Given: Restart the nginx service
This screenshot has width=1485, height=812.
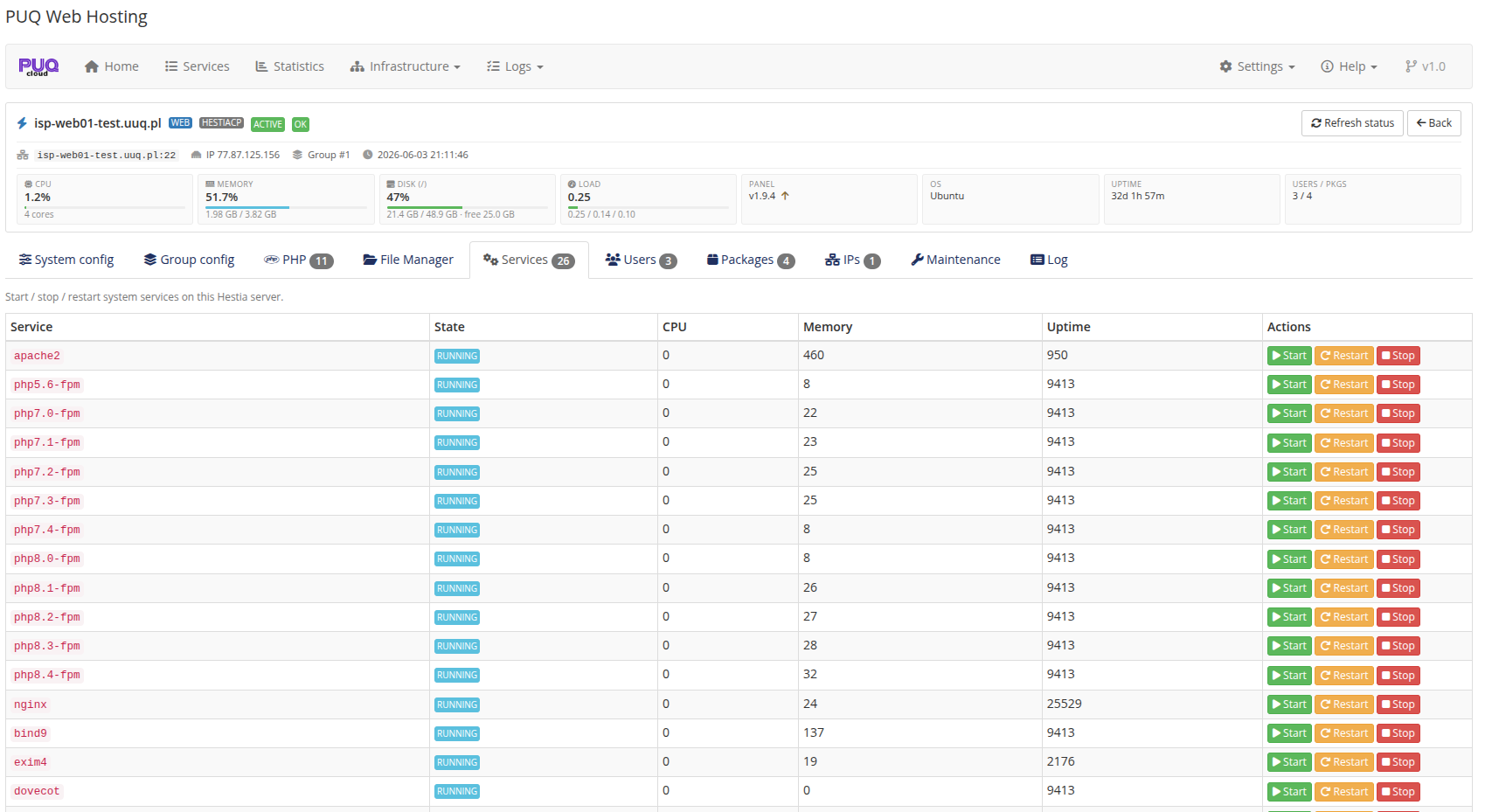Looking at the screenshot, I should coord(1344,704).
